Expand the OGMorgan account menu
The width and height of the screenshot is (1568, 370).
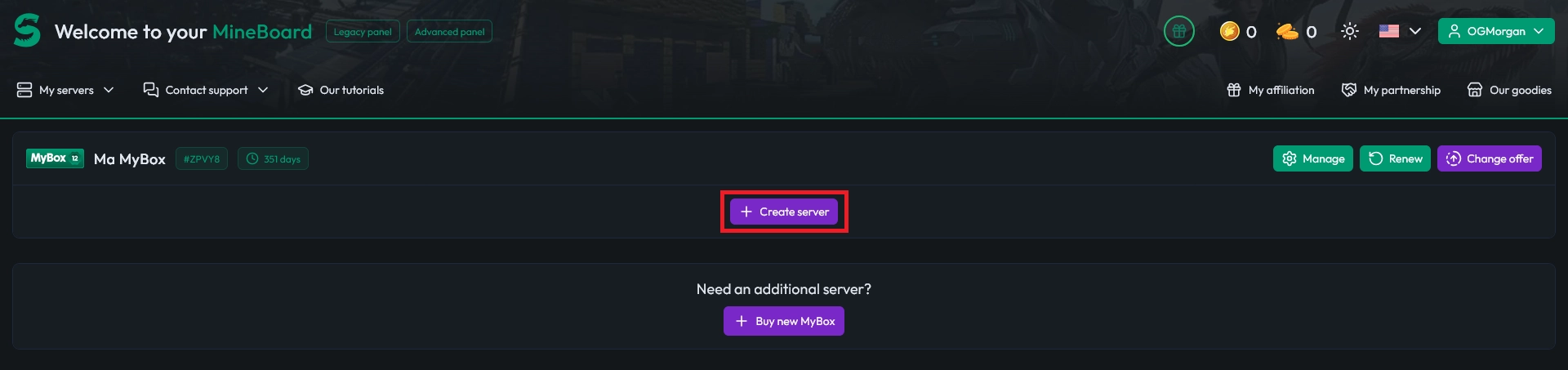click(x=1495, y=31)
